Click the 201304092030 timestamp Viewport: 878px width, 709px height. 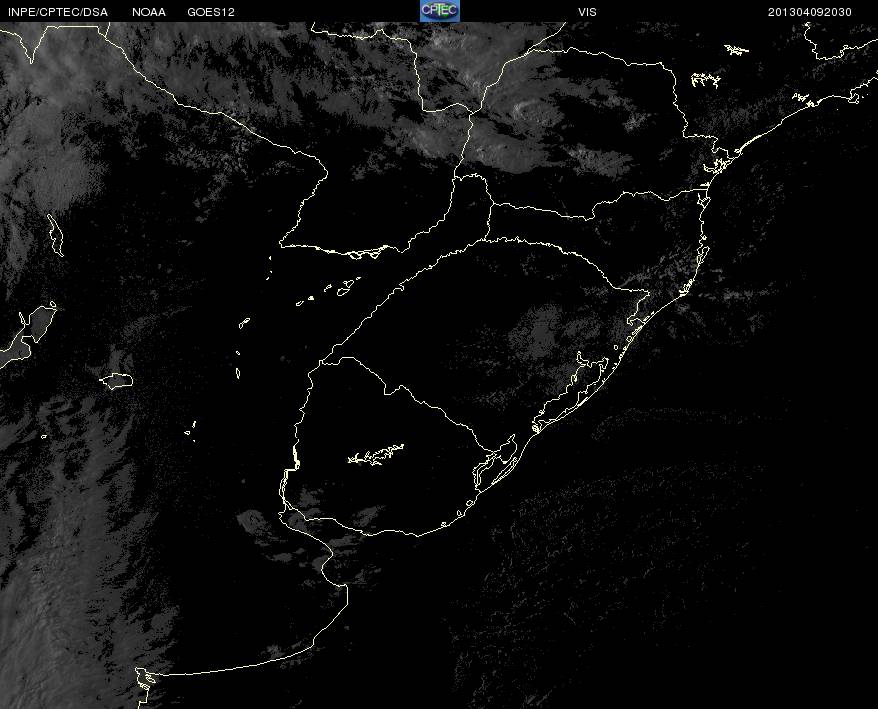pos(810,12)
